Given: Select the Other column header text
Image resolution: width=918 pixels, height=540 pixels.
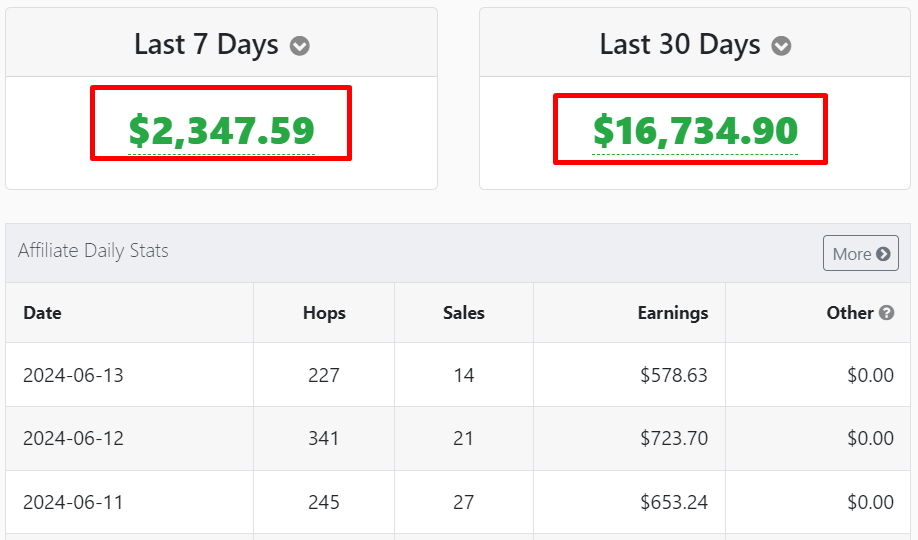Looking at the screenshot, I should coord(850,313).
